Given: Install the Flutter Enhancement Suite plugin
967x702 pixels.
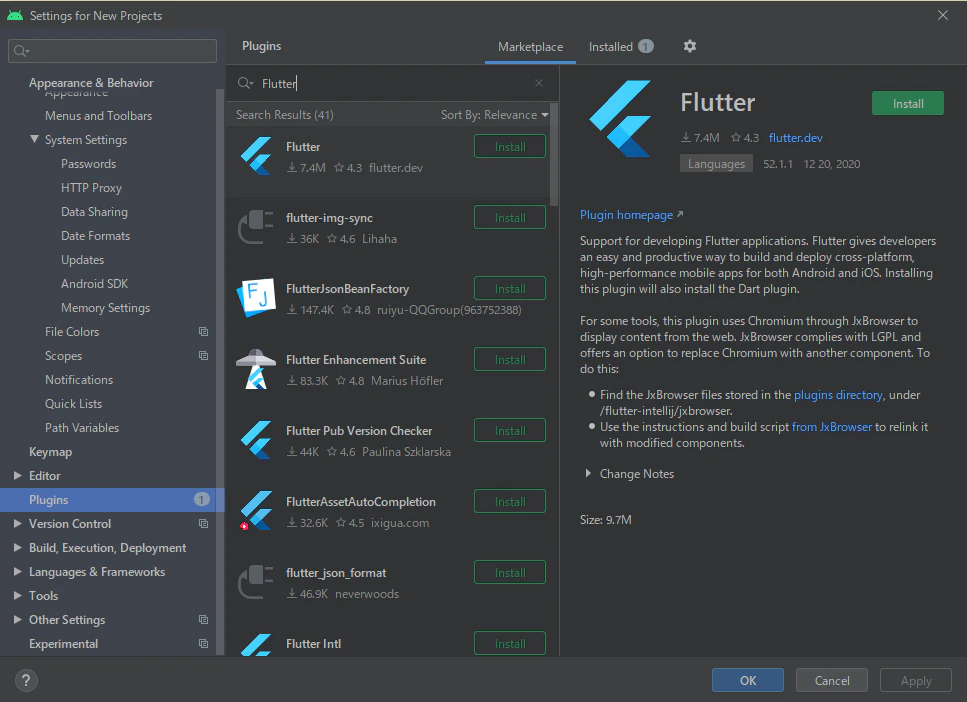Looking at the screenshot, I should [510, 360].
